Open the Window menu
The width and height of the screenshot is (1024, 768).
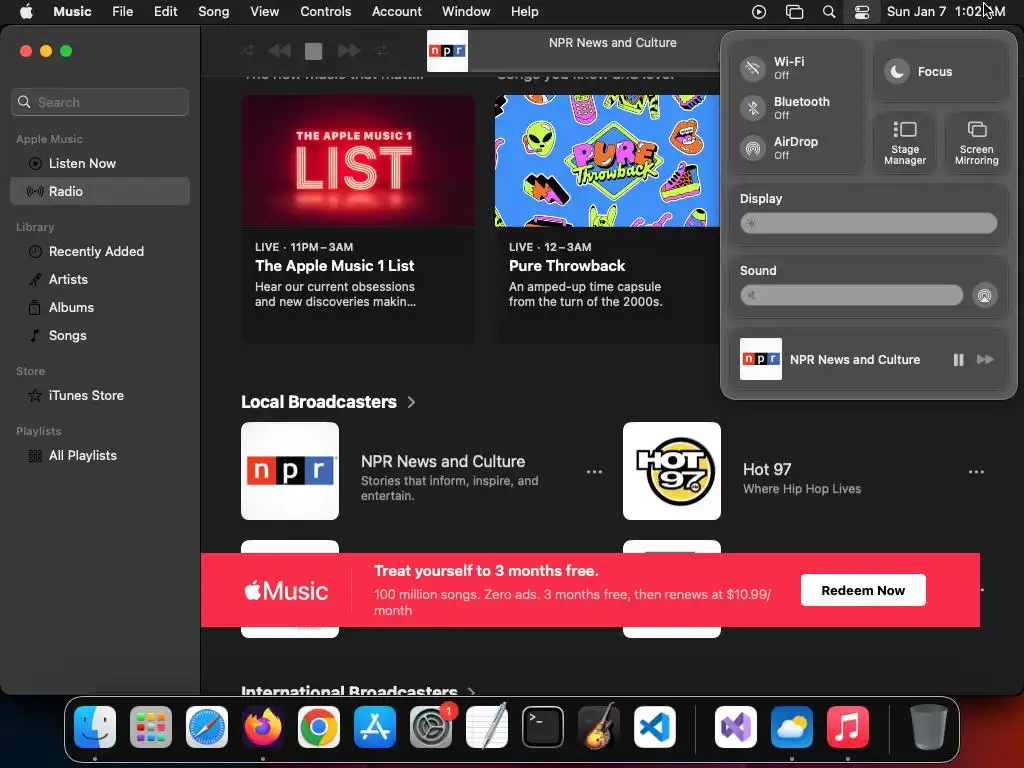click(466, 12)
